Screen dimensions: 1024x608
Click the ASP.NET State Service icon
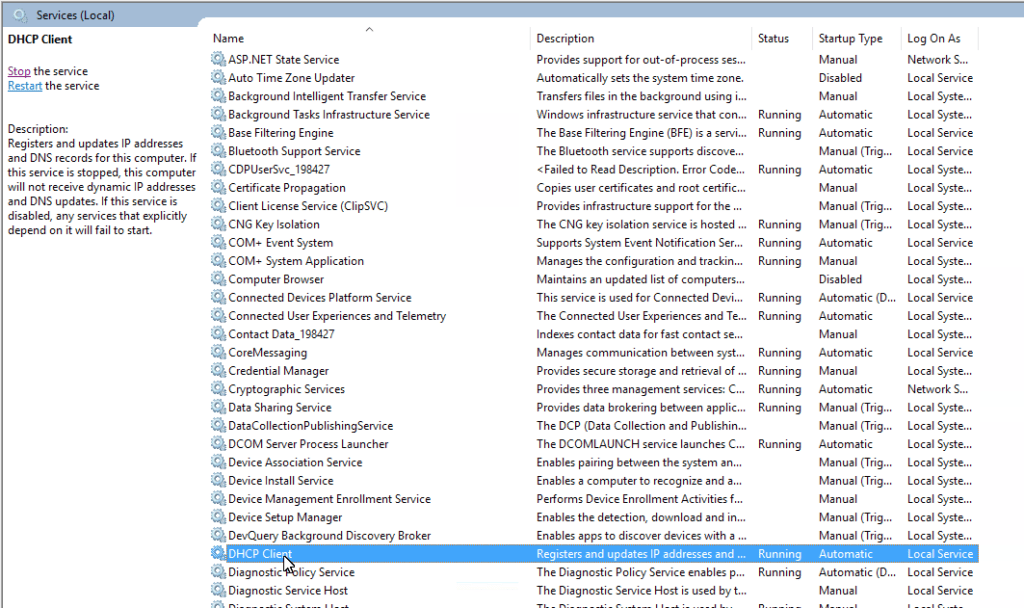(x=218, y=59)
